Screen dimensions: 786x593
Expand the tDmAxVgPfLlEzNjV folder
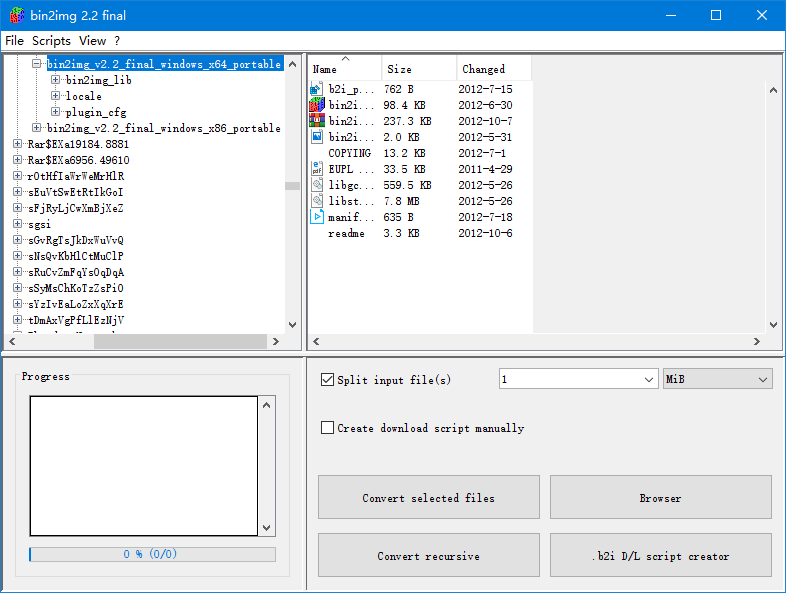click(18, 320)
